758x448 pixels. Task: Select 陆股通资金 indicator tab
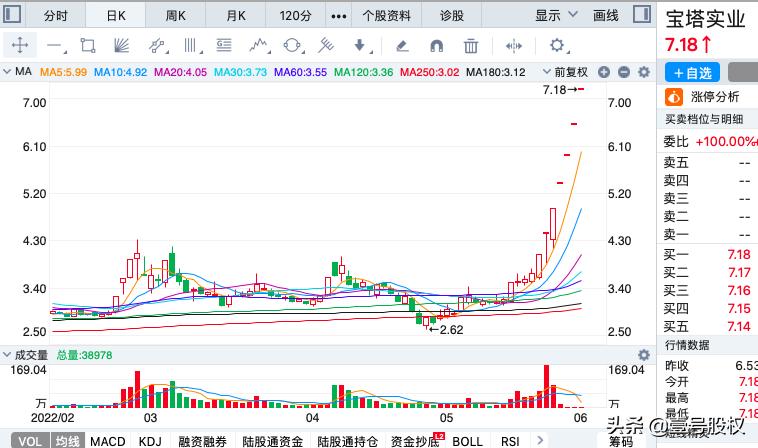[x=272, y=441]
